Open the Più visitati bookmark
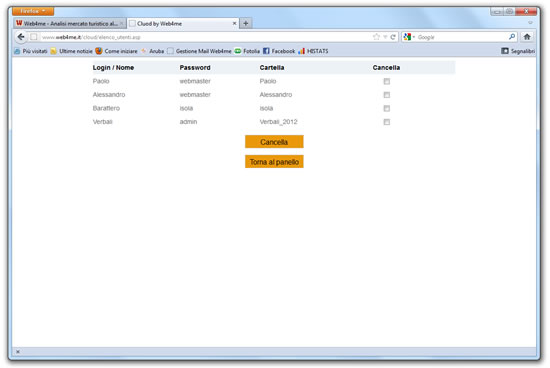This screenshot has width=550, height=368. coord(31,51)
